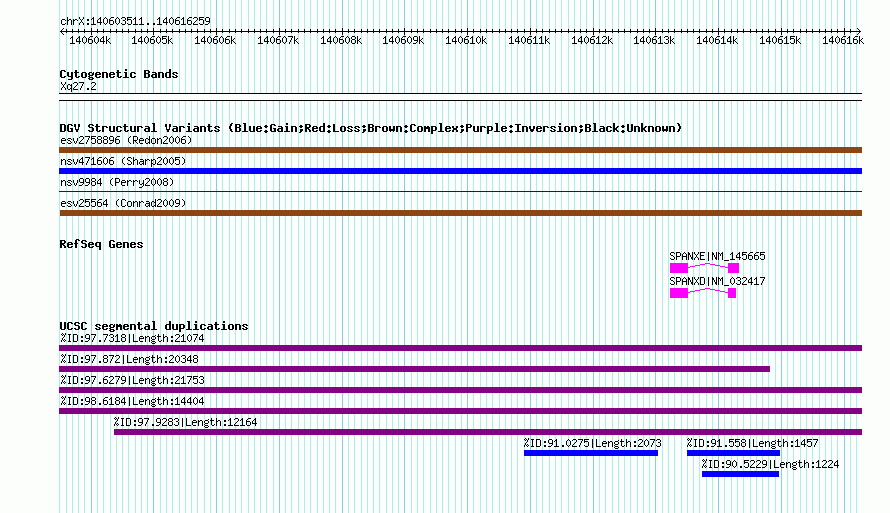Open the Cytogenetic Bands track heading
The image size is (890, 513).
pos(119,74)
